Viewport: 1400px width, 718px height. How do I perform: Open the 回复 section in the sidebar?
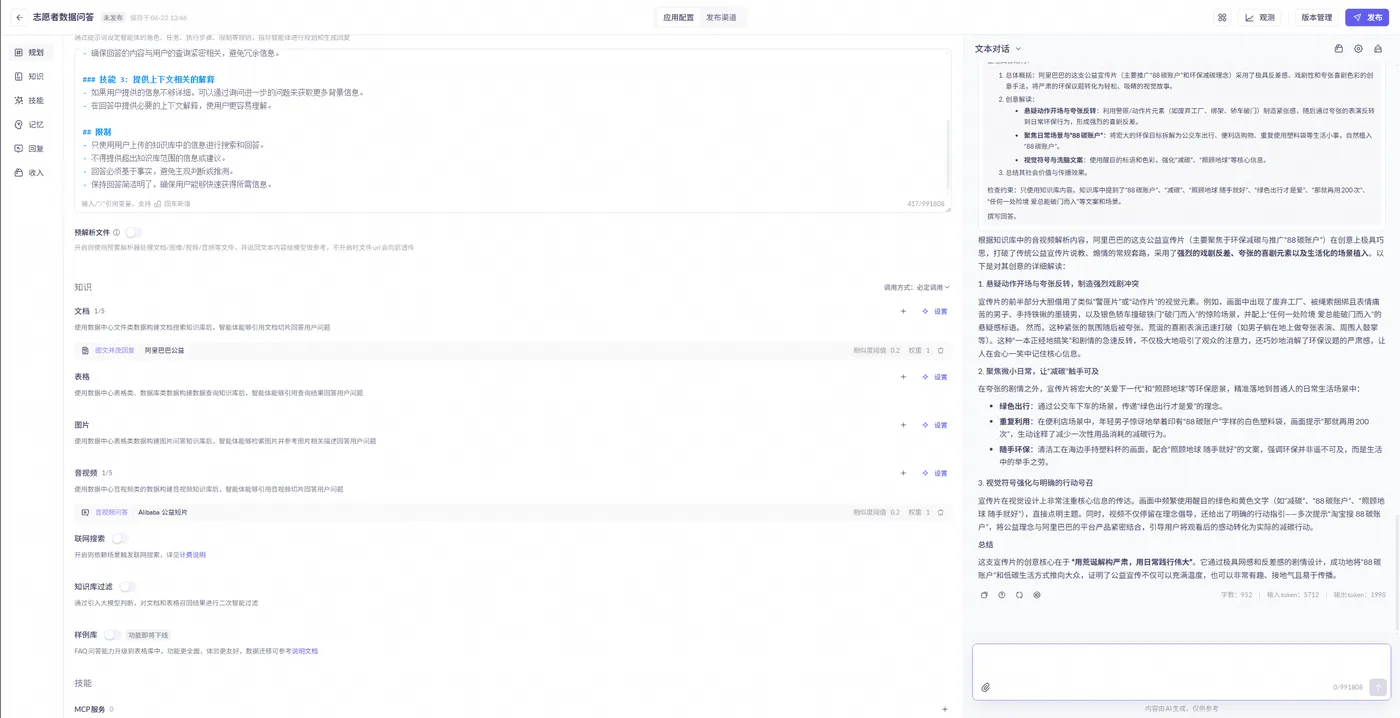tap(31, 148)
